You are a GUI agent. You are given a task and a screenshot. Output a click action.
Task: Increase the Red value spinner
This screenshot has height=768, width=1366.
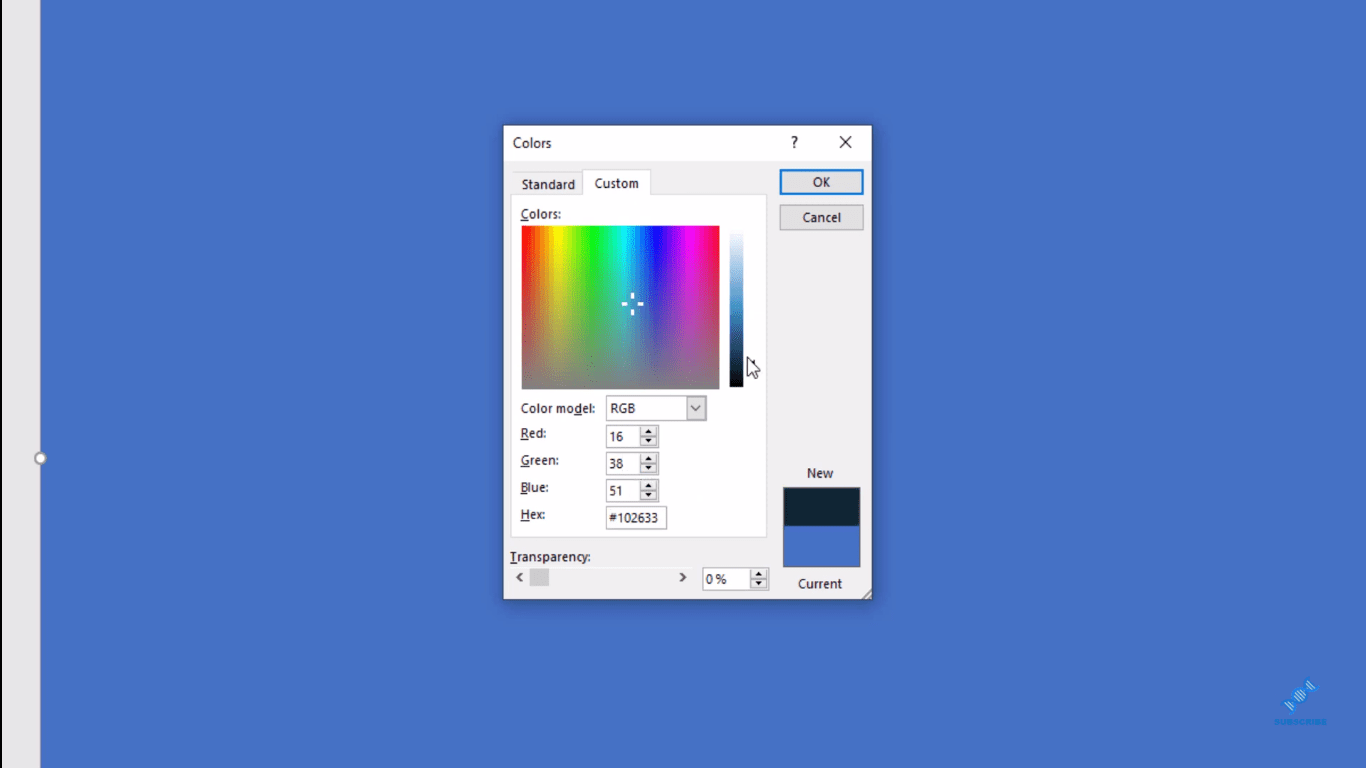tap(648, 432)
